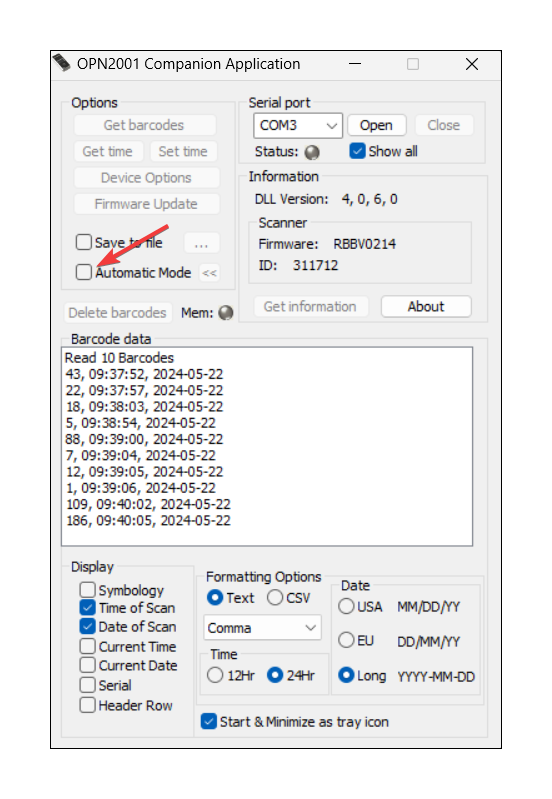Expand the Comma separator dropdown
Viewport: 552px width, 799px height.
(262, 628)
